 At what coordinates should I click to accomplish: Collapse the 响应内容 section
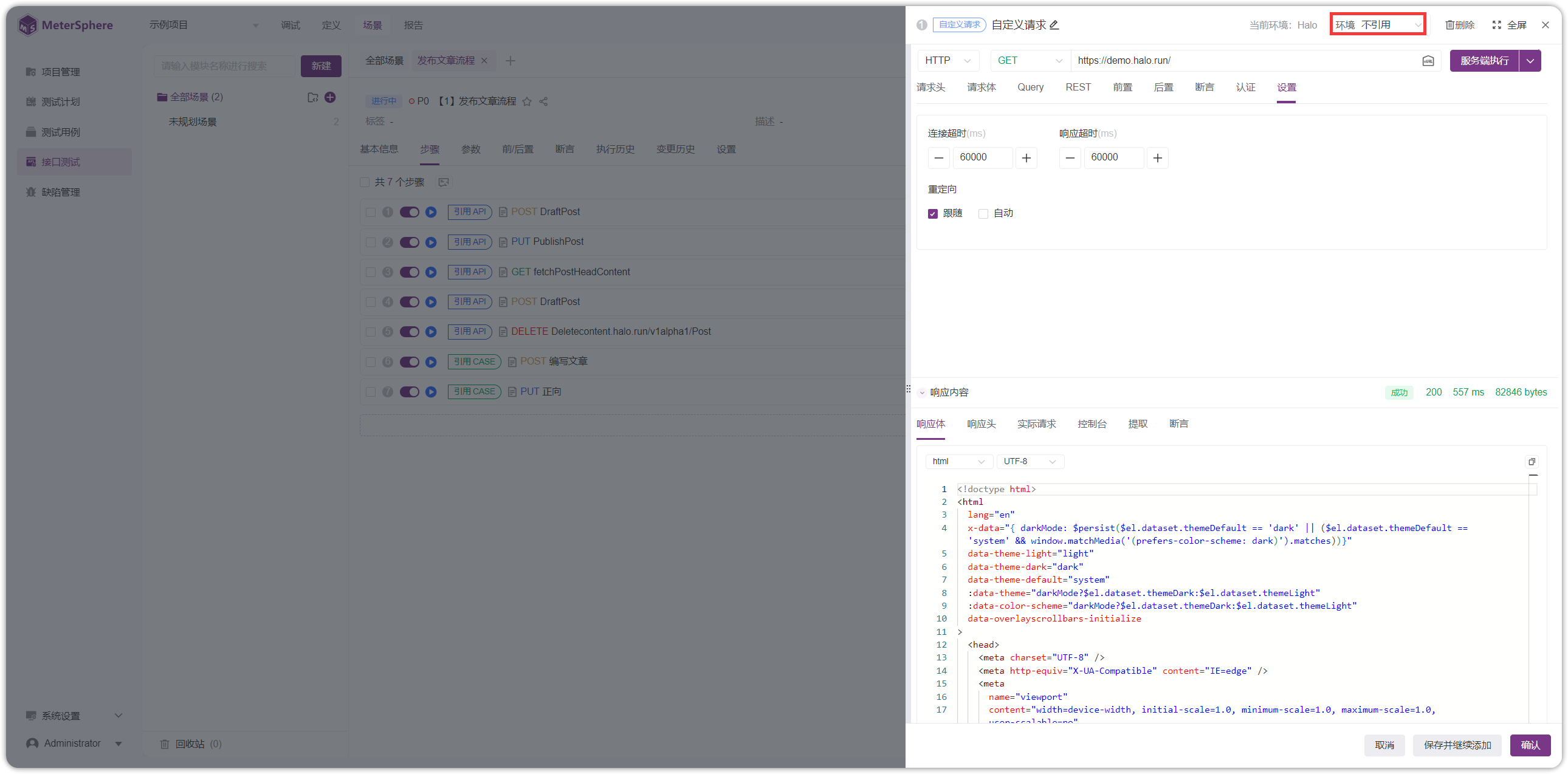click(922, 393)
